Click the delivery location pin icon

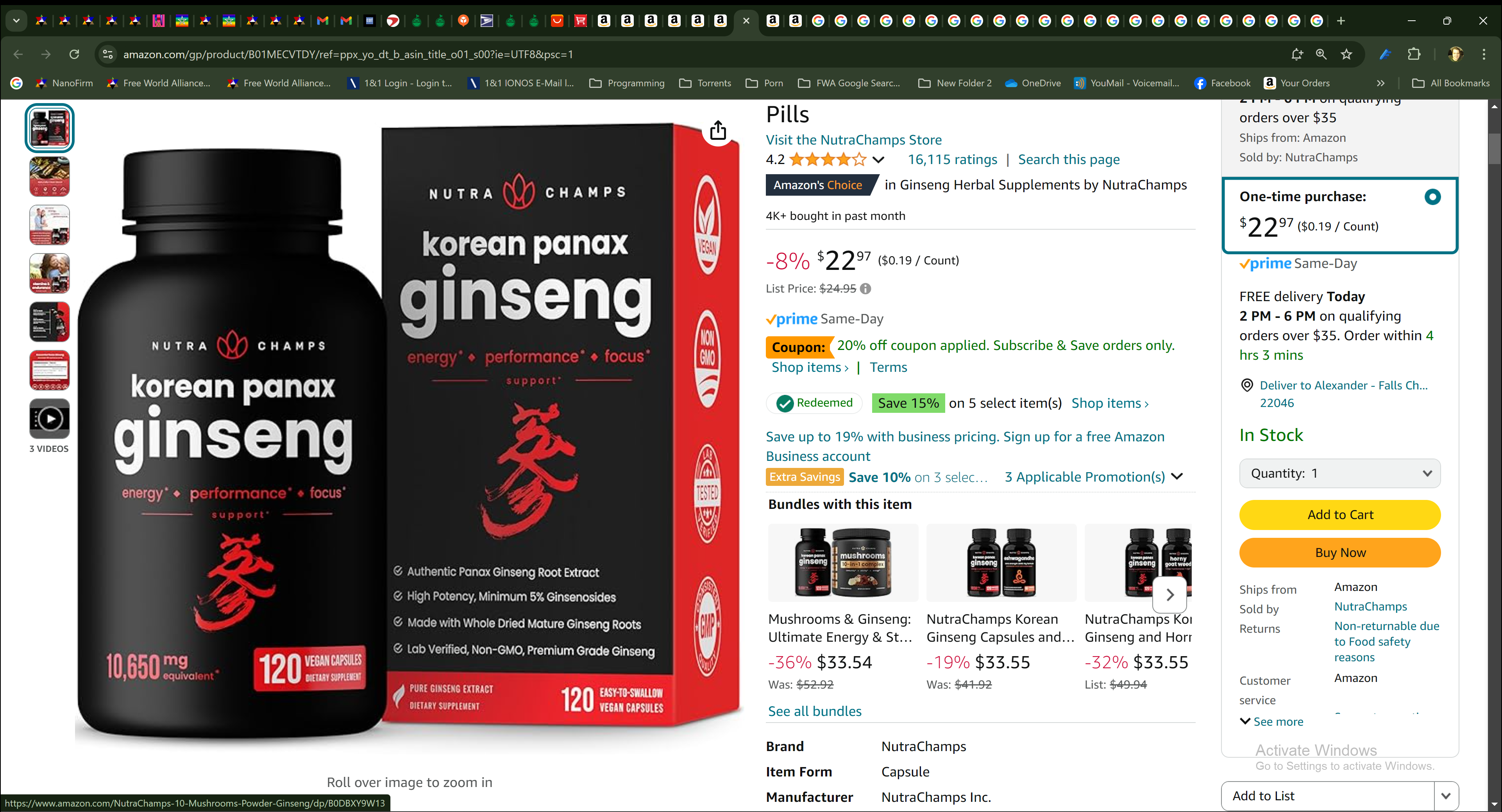1246,385
